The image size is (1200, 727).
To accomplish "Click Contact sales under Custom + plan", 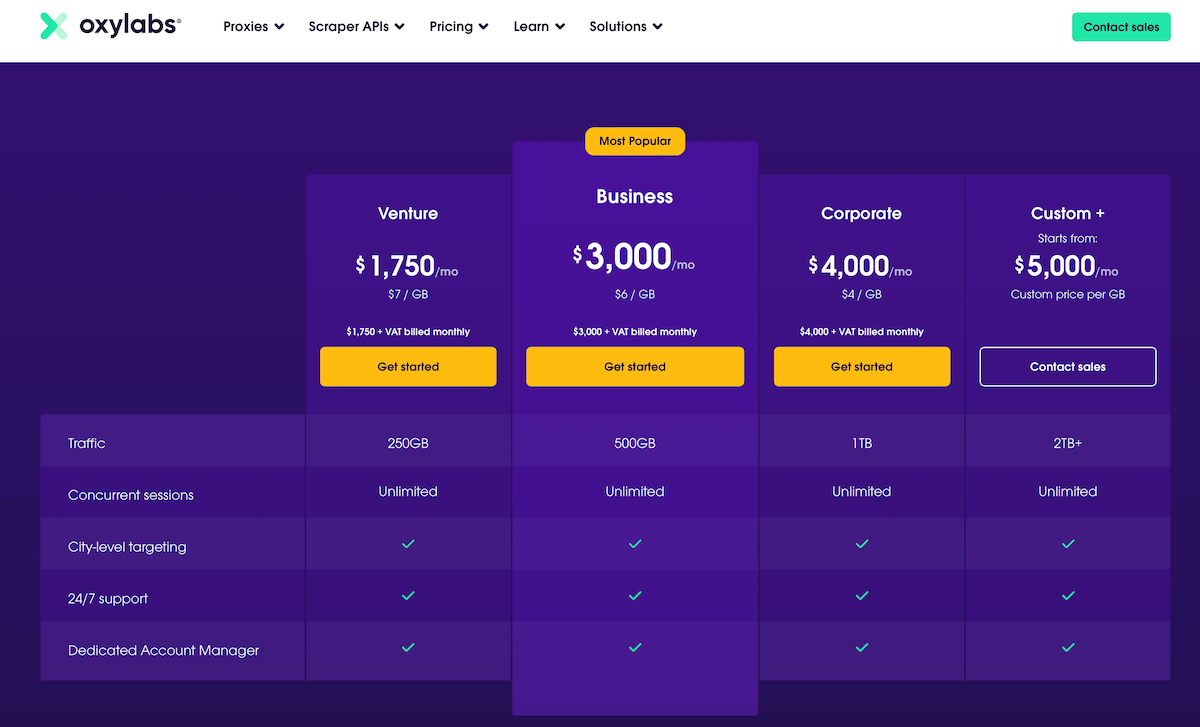I will 1068,367.
